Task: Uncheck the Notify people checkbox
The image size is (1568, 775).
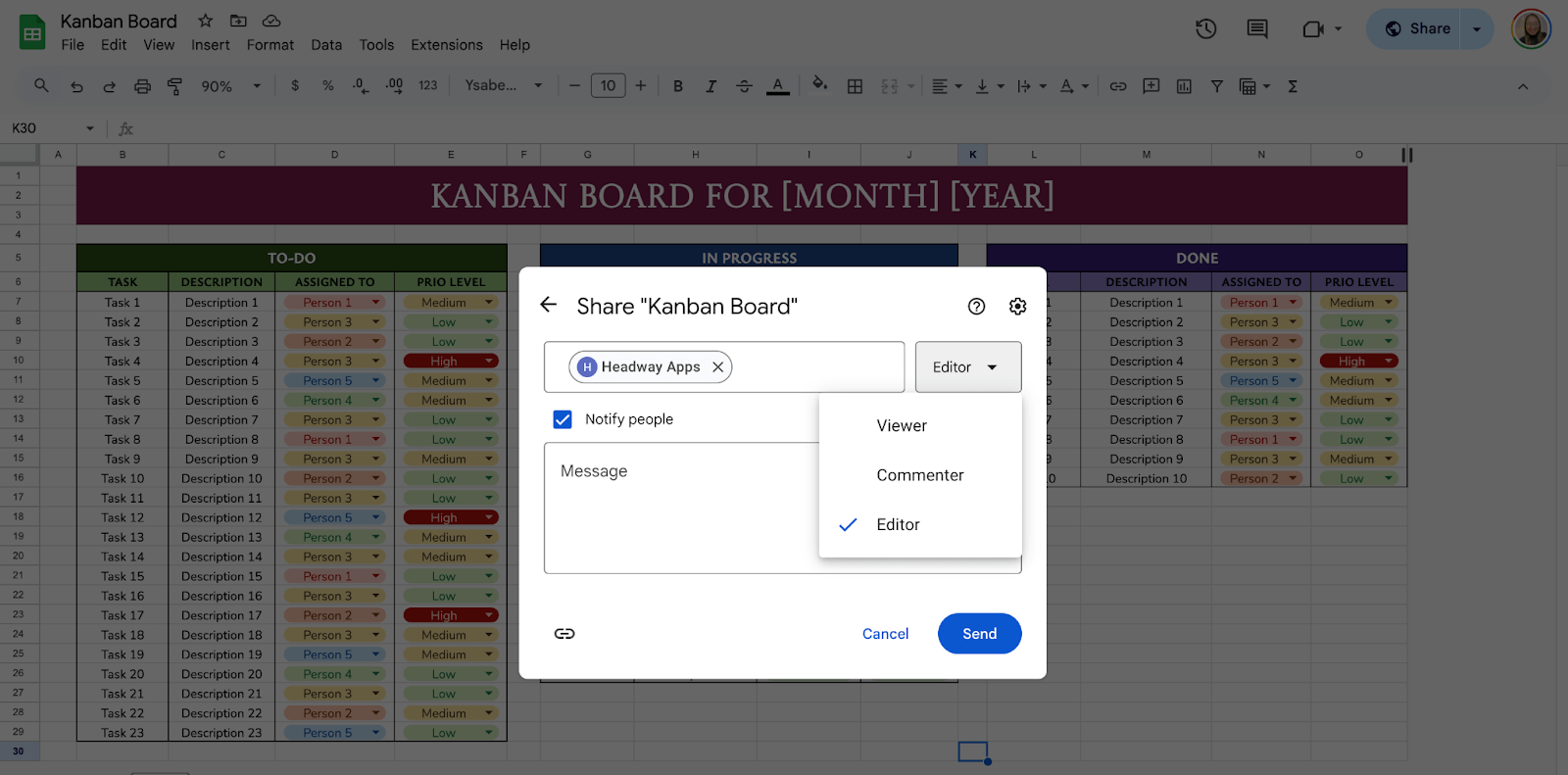Action: (x=563, y=419)
